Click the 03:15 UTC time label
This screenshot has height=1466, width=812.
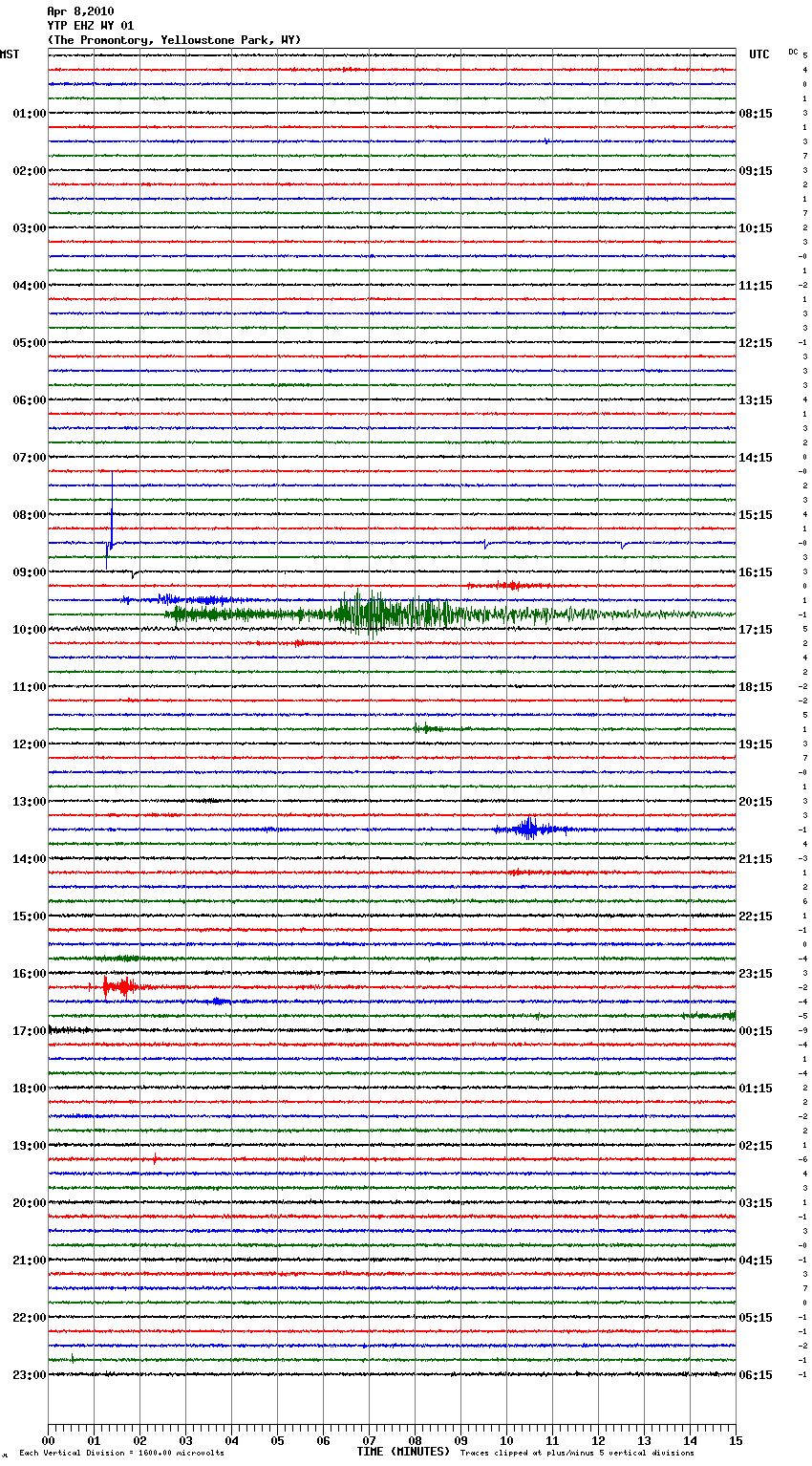(756, 1203)
